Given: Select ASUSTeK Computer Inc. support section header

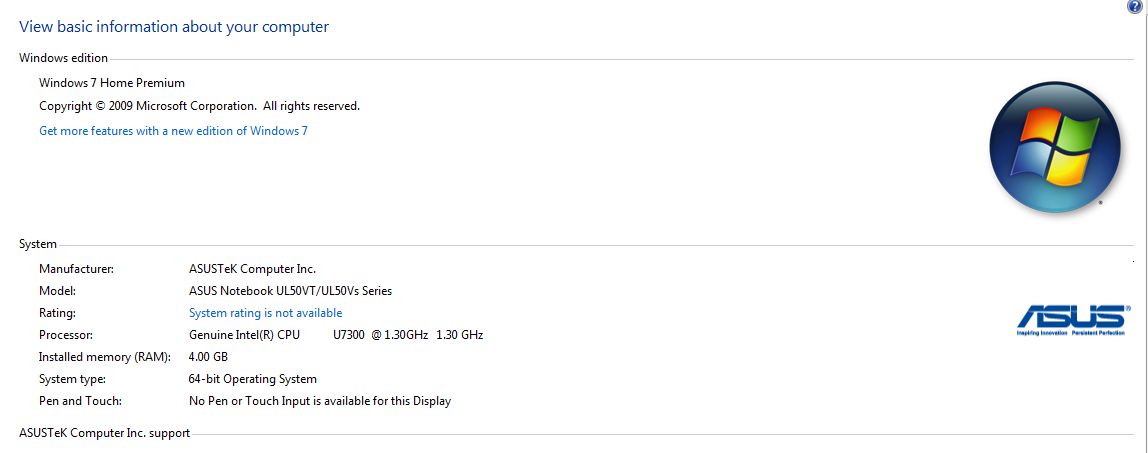Looking at the screenshot, I should click(105, 433).
